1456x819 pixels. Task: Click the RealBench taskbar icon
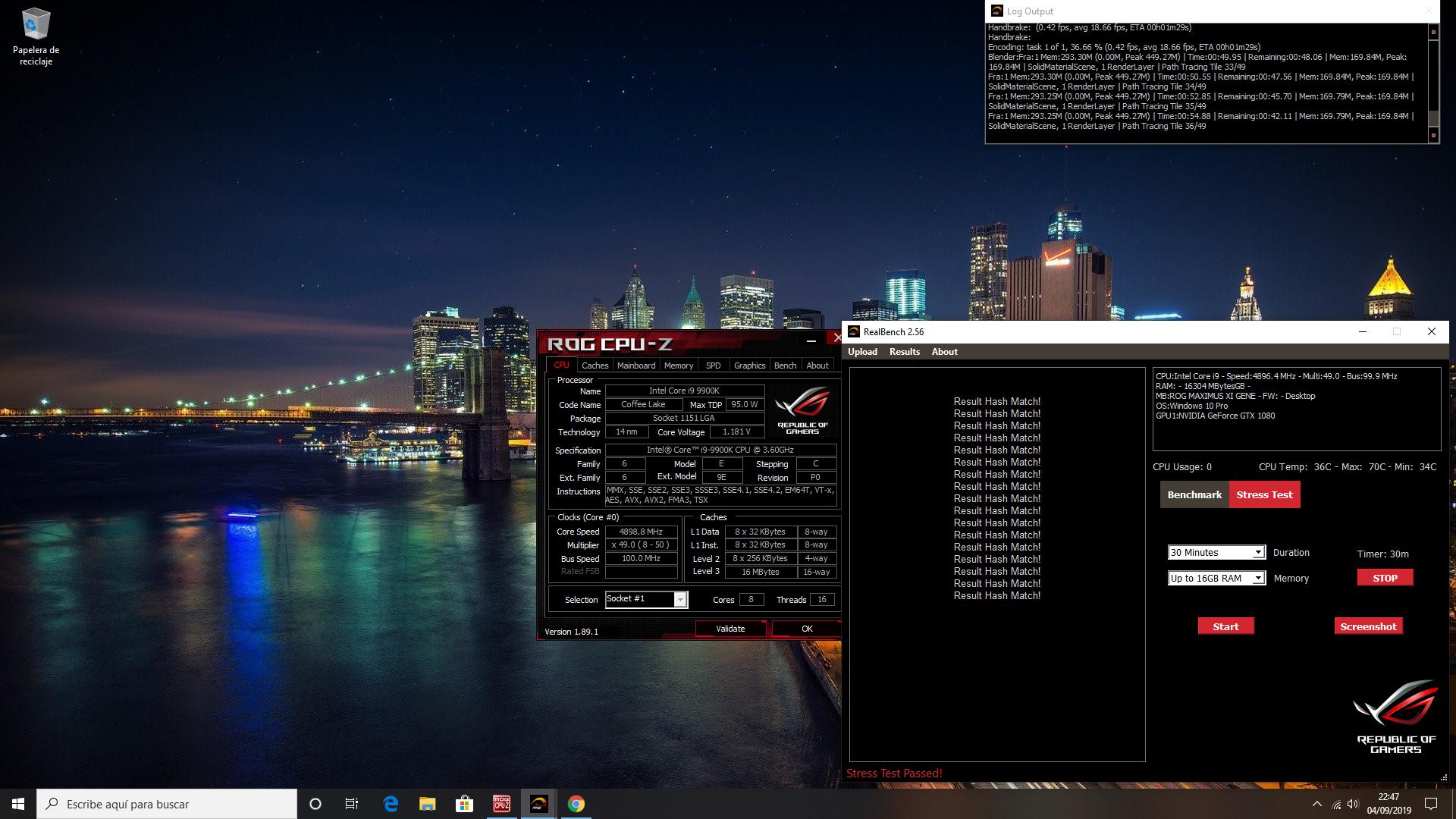coord(538,804)
